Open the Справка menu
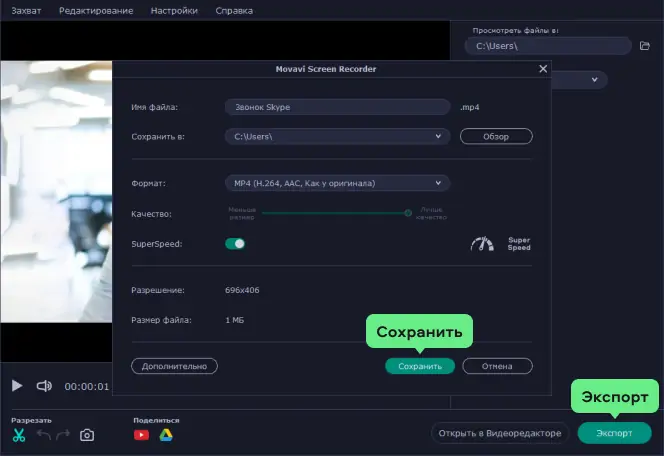The image size is (664, 456). click(234, 11)
